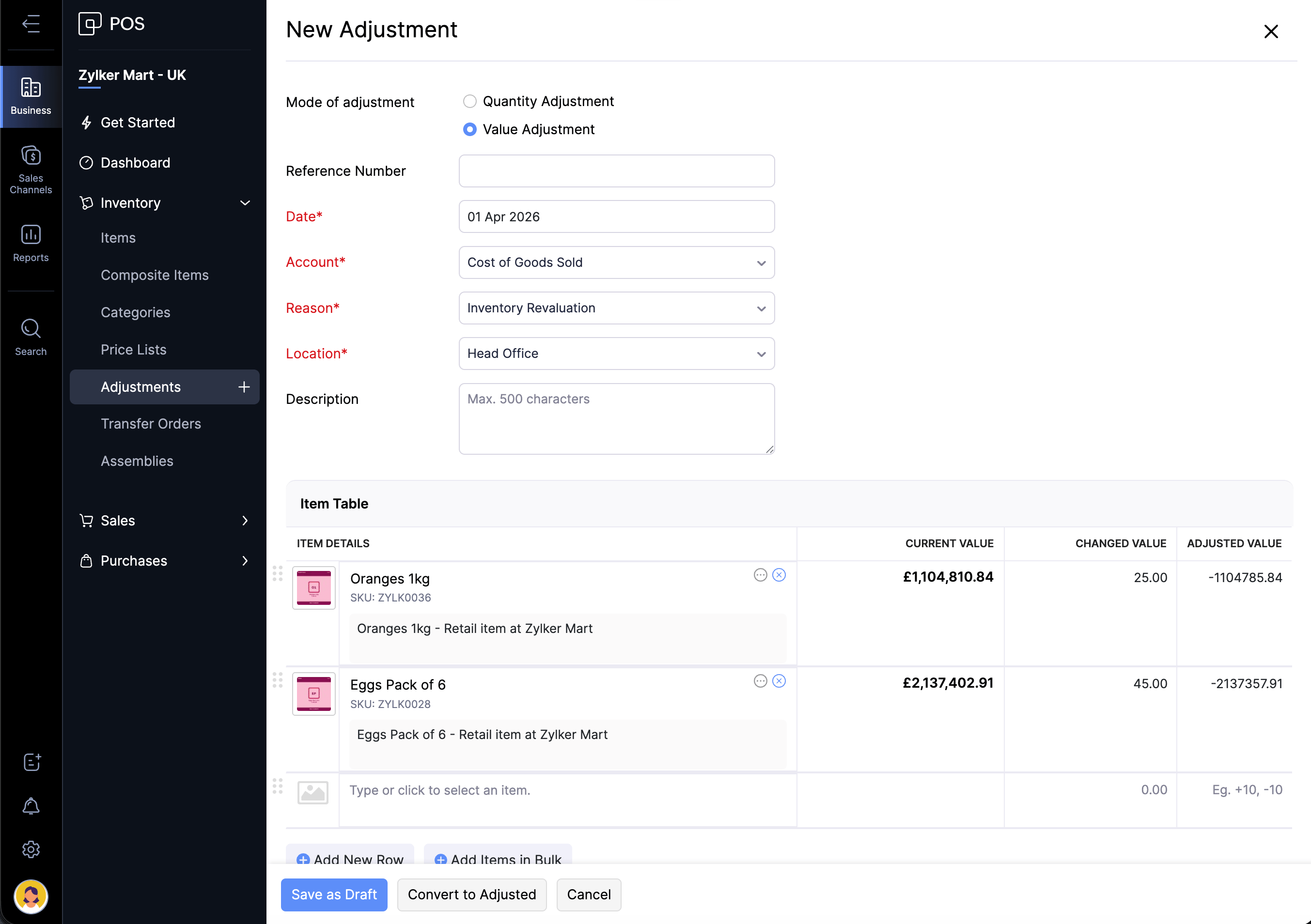
Task: Remove the Oranges 1kg row
Action: [779, 575]
